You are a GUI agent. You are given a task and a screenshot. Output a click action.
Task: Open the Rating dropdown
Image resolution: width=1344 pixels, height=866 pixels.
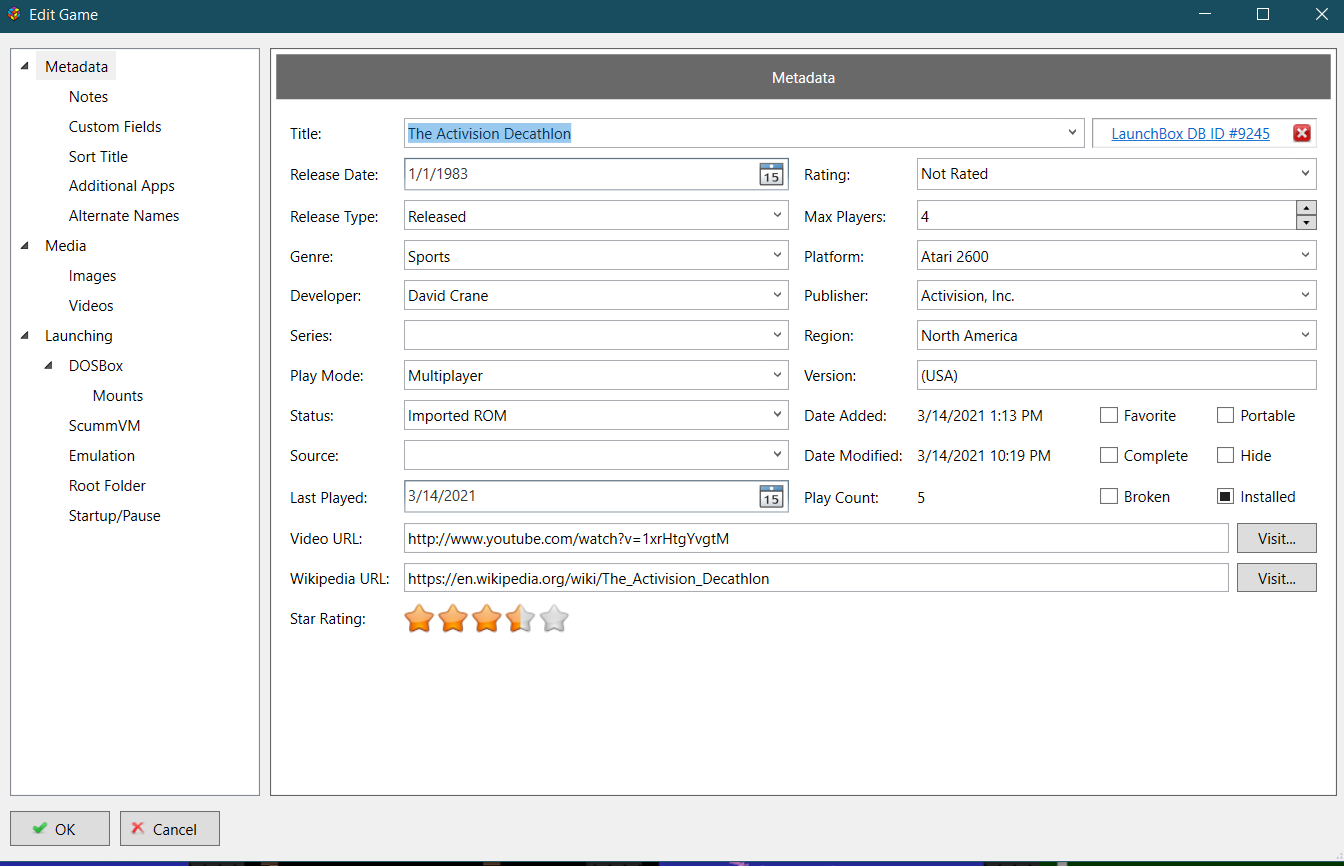point(1306,173)
